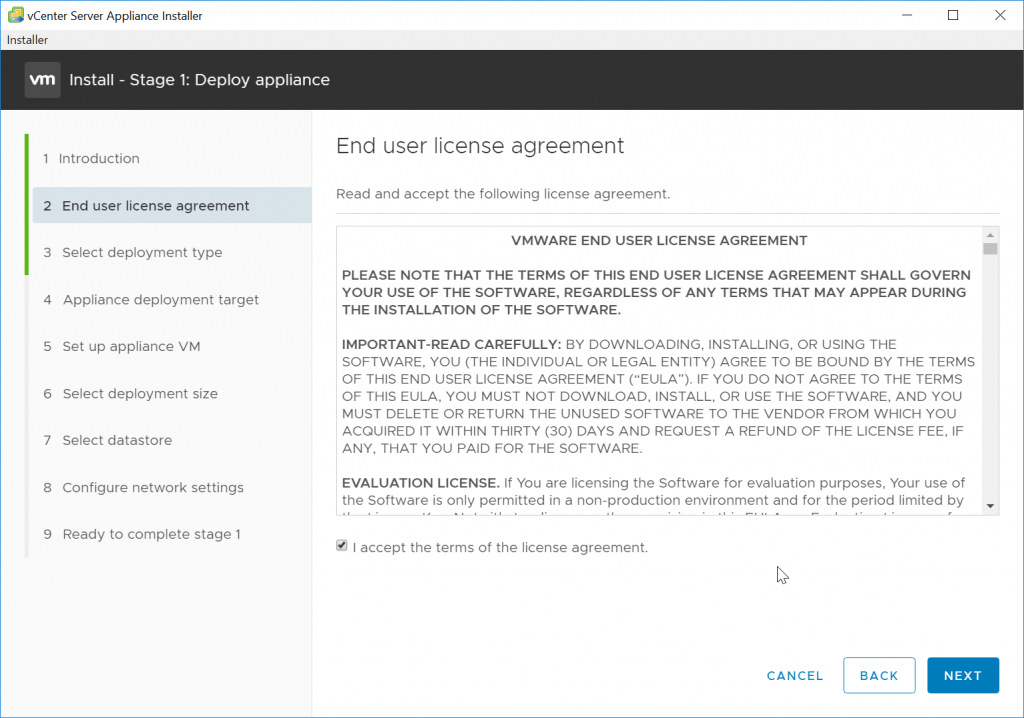This screenshot has height=718, width=1024.
Task: Click the license scrollbar up arrow
Action: [991, 235]
